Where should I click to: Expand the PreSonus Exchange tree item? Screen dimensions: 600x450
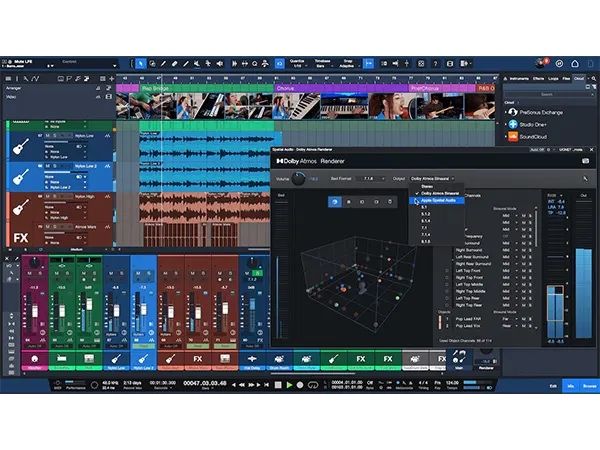[x=506, y=112]
